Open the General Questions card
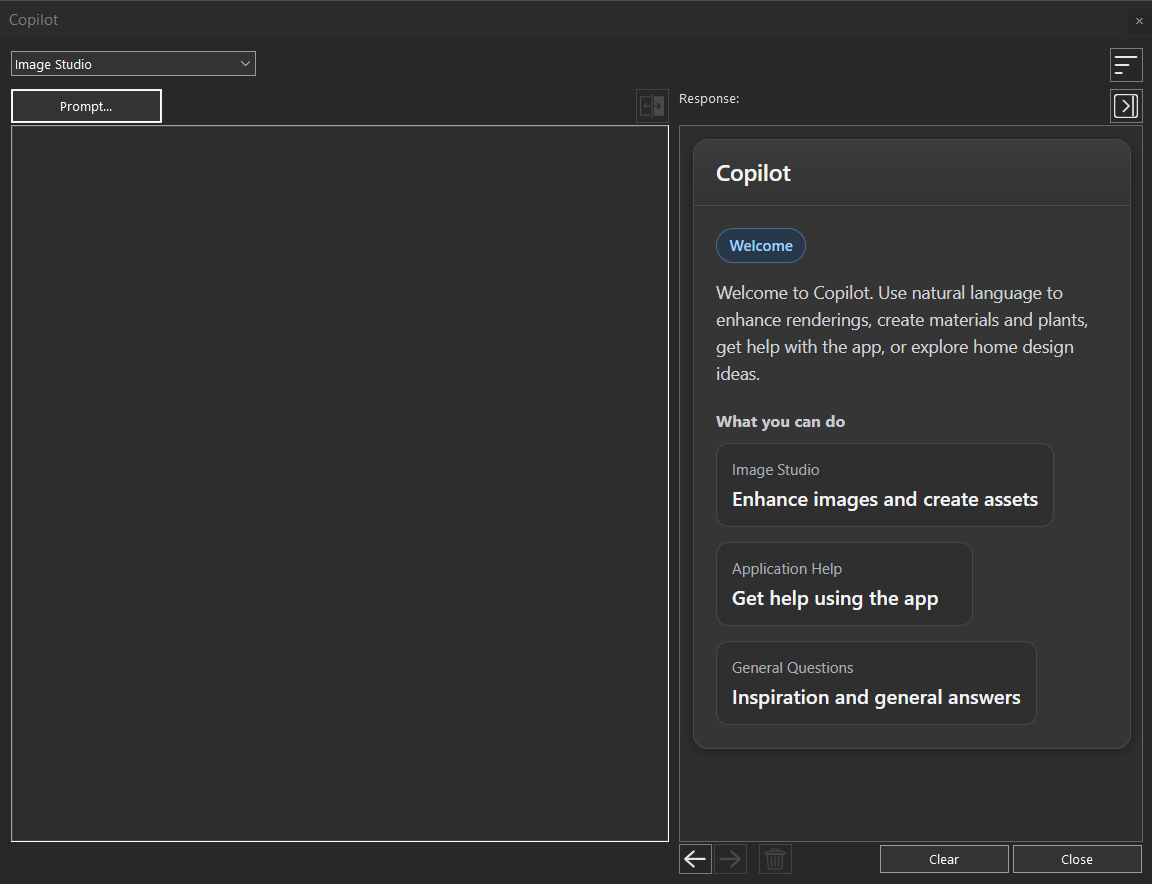This screenshot has width=1152, height=884. (876, 683)
